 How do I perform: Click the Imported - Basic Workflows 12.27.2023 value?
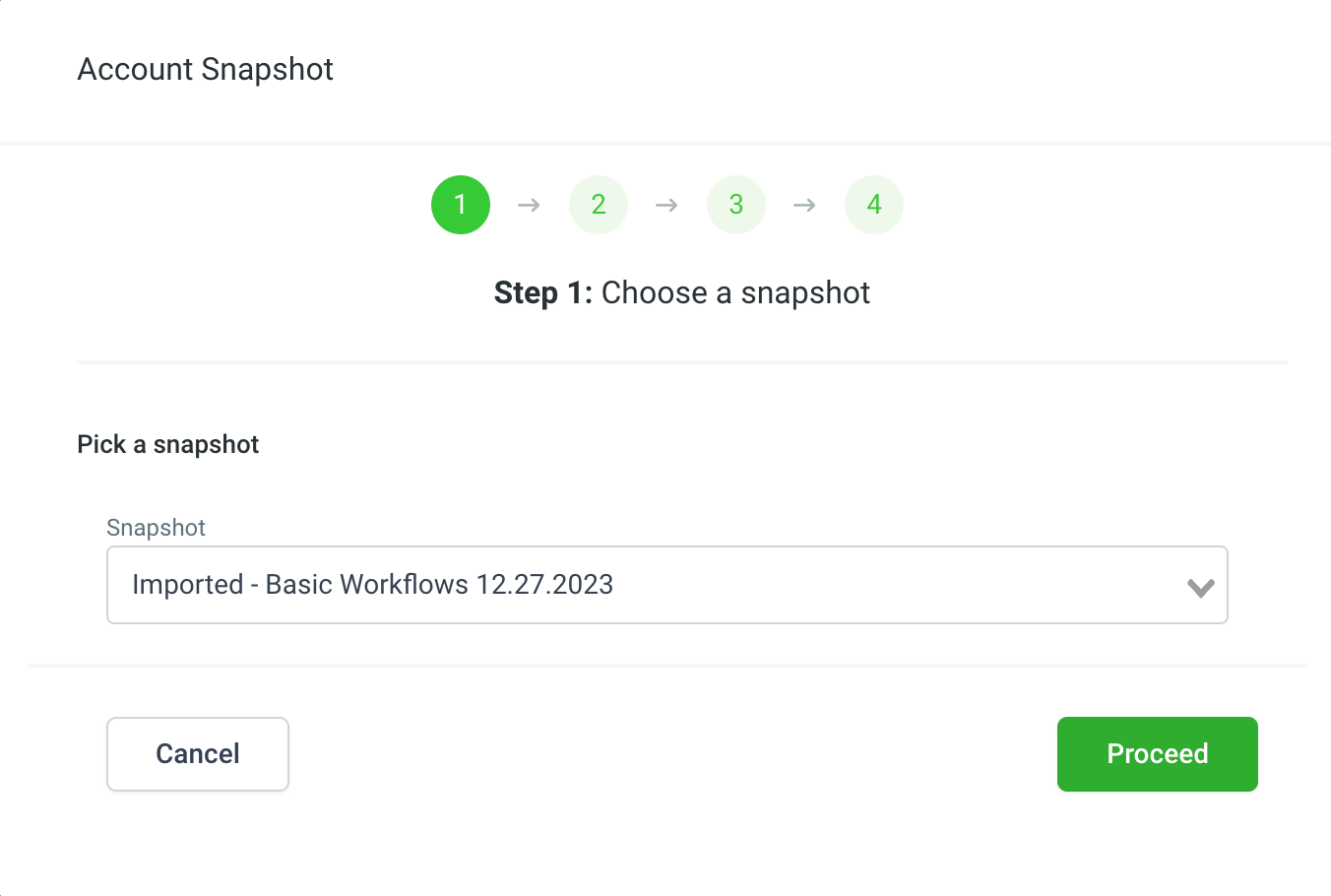[372, 585]
